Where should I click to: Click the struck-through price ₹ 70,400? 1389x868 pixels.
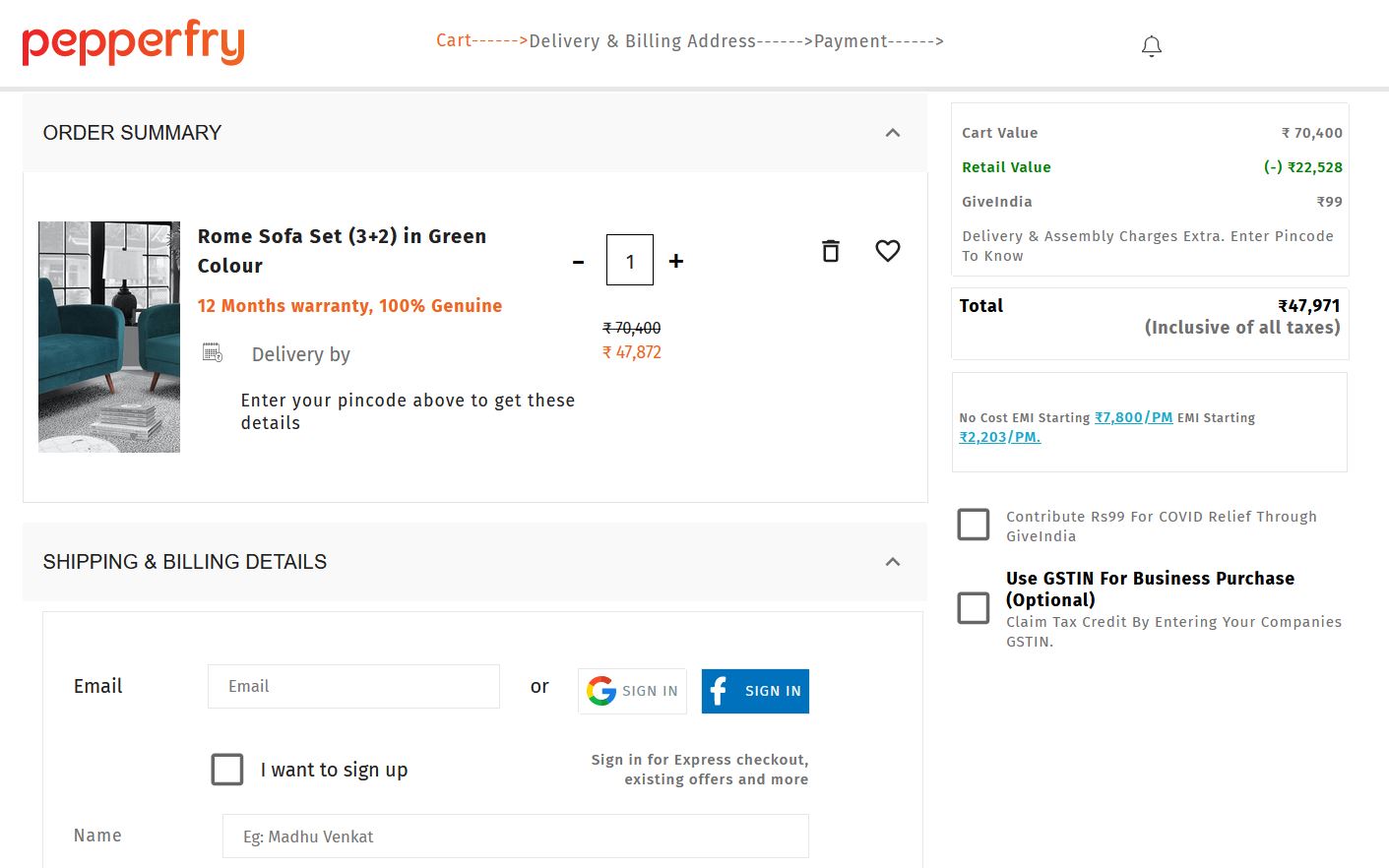point(632,328)
